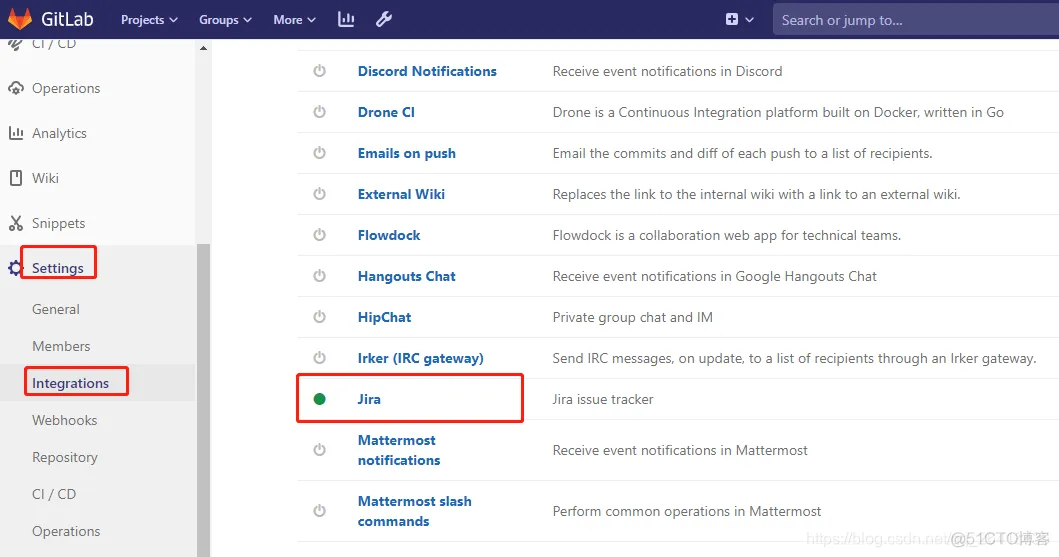1059x557 pixels.
Task: Select Operations under Settings submenu
Action: (x=66, y=531)
